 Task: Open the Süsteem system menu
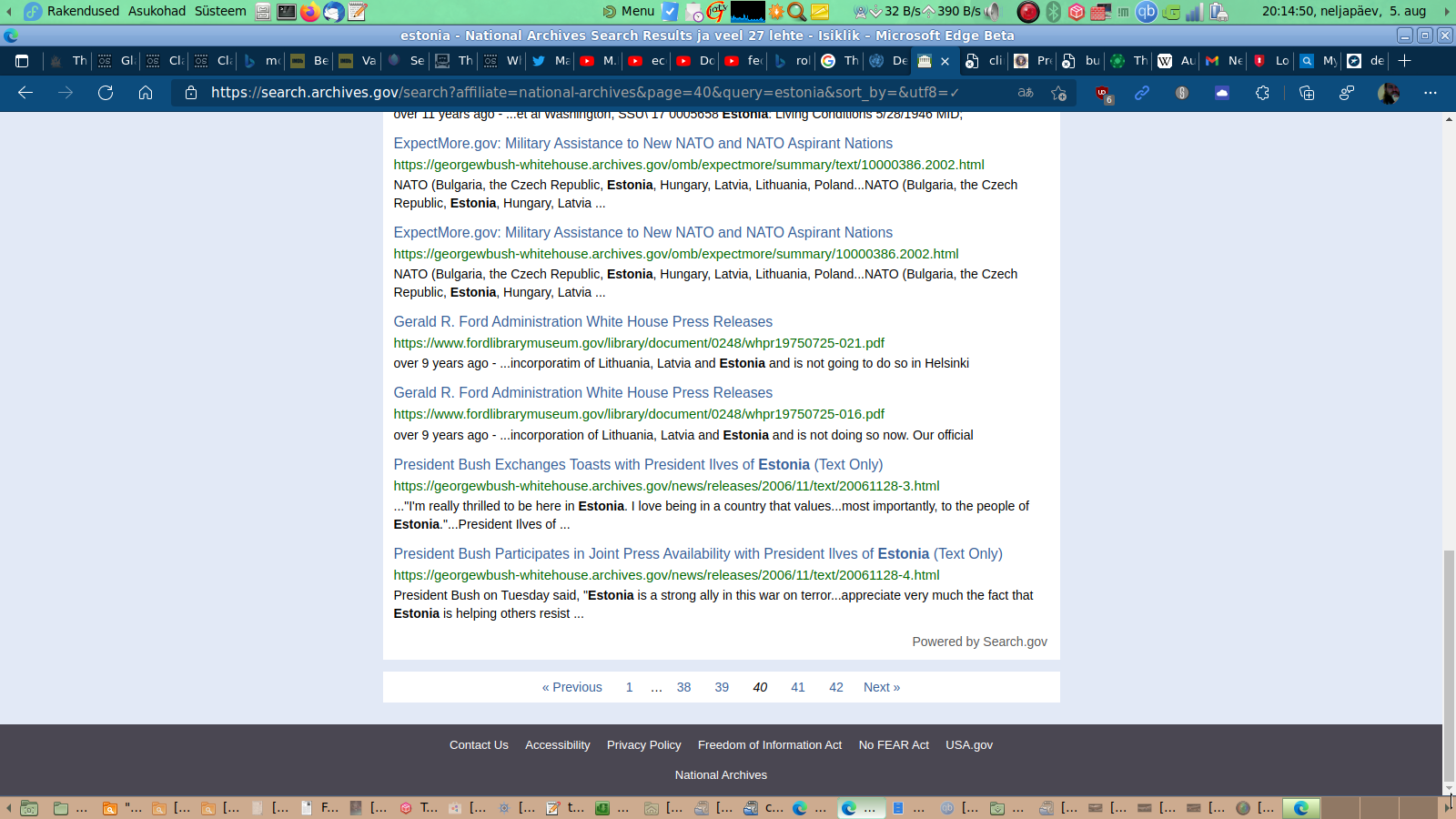220,11
